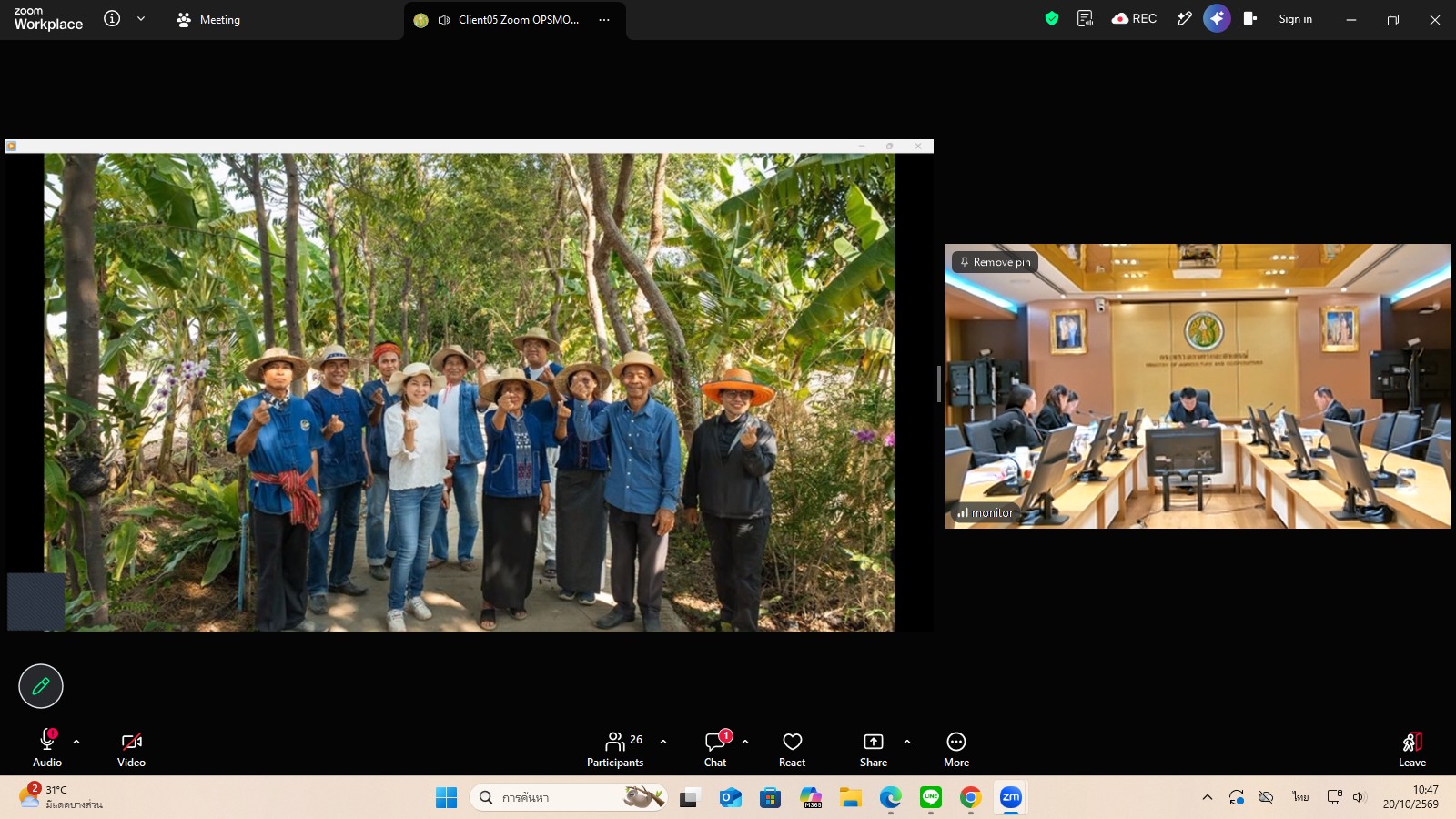This screenshot has height=819, width=1456.
Task: Click the side panel layout icon
Action: point(1250,18)
